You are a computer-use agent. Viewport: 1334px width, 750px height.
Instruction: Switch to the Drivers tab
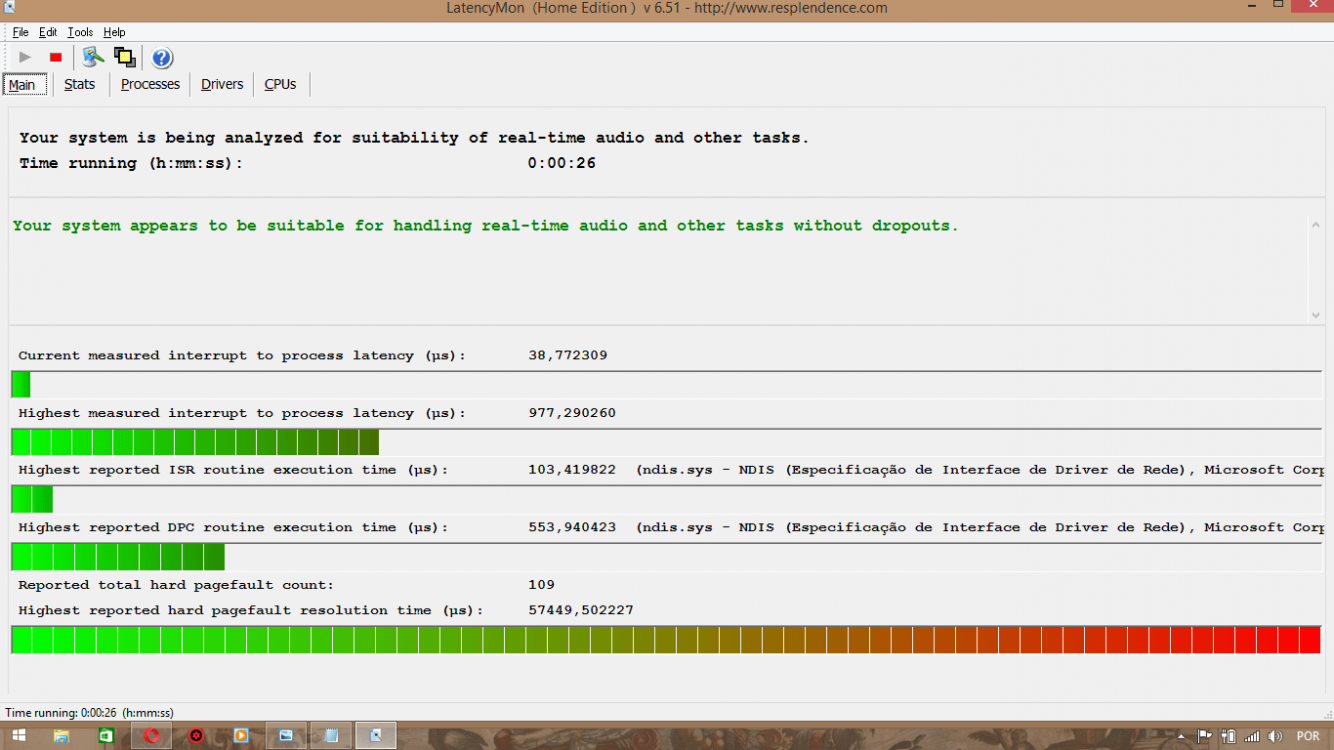pyautogui.click(x=222, y=84)
